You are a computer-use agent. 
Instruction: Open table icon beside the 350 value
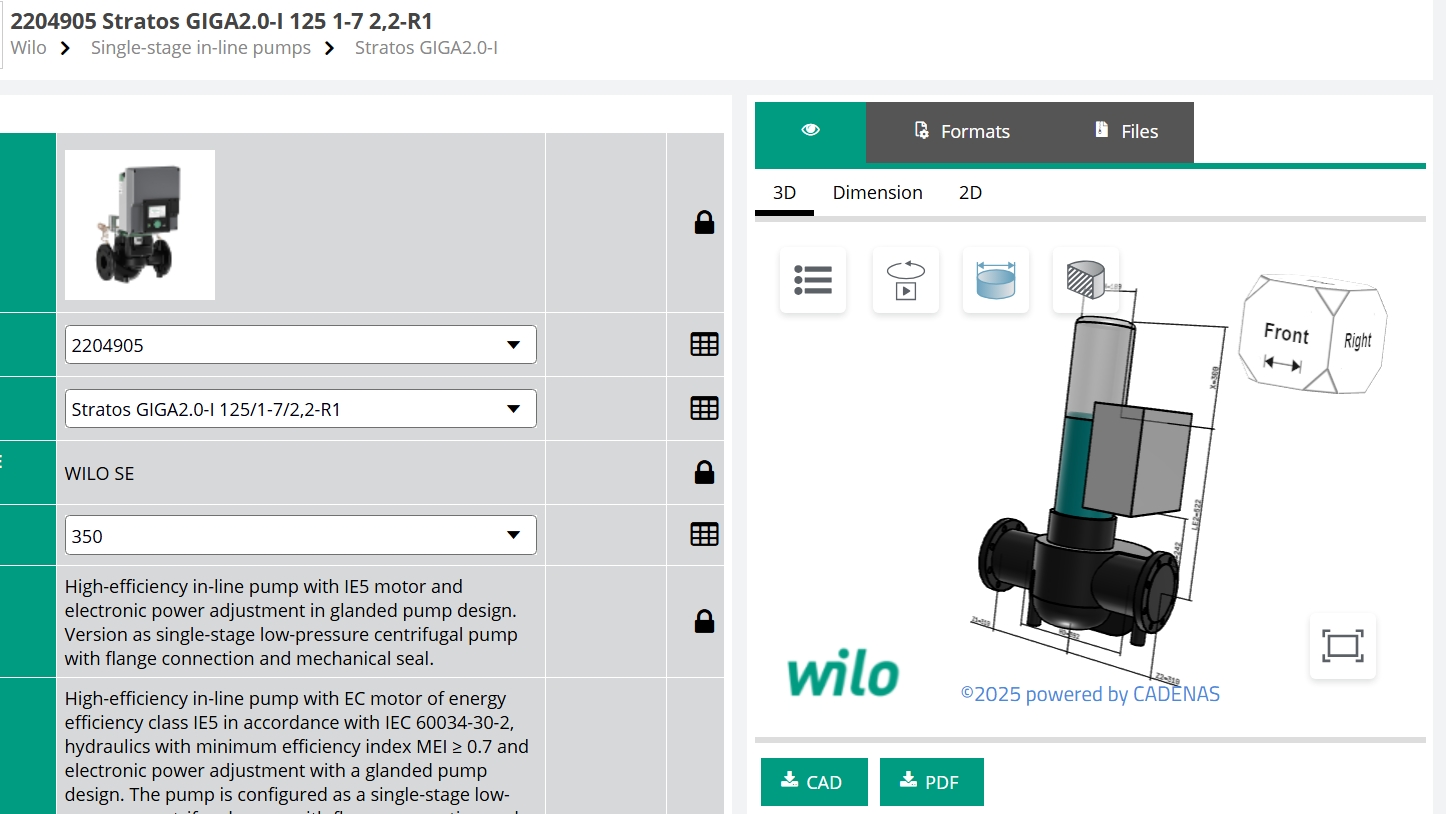point(704,535)
